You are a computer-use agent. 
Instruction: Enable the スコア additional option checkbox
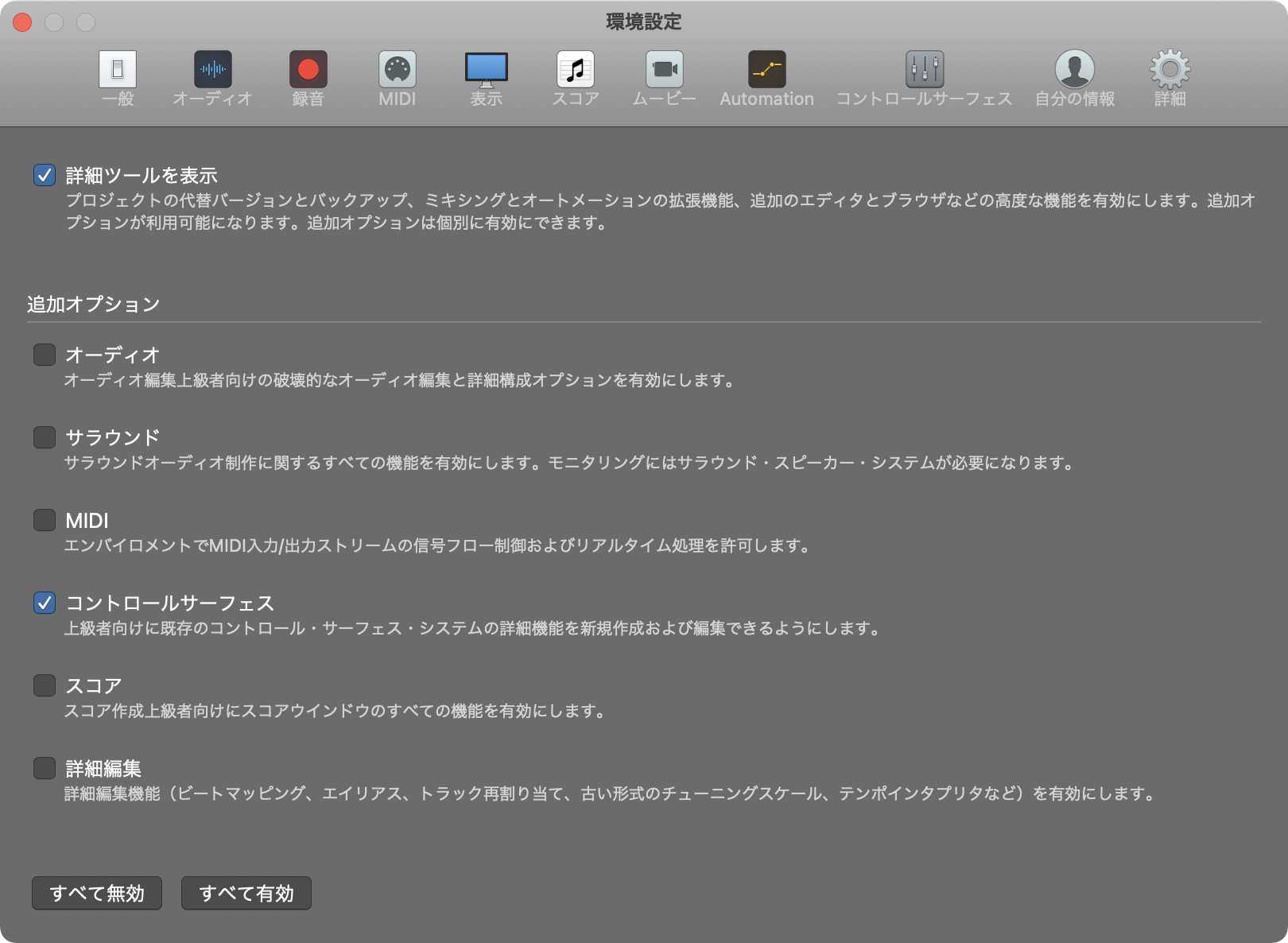(x=45, y=685)
